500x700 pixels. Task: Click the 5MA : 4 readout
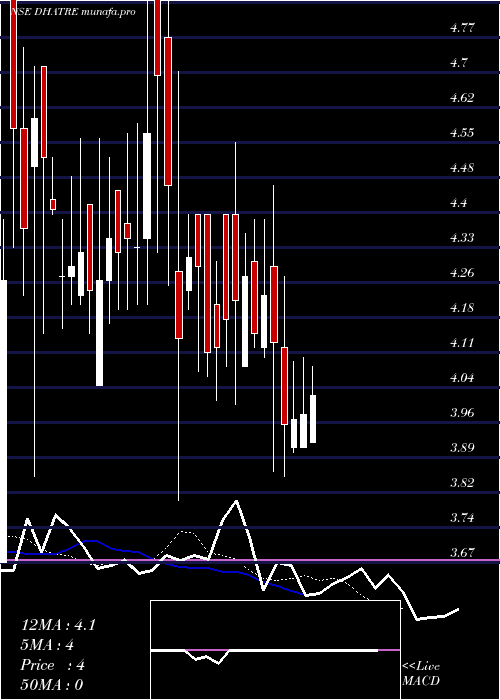(x=47, y=645)
